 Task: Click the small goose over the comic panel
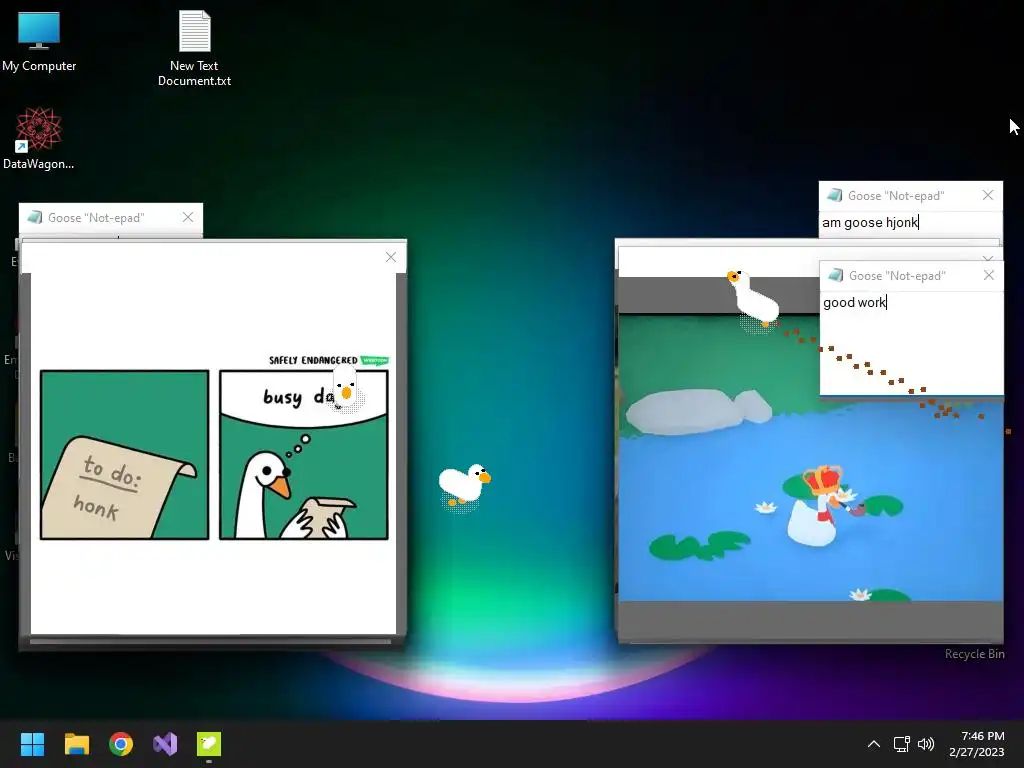coord(345,389)
